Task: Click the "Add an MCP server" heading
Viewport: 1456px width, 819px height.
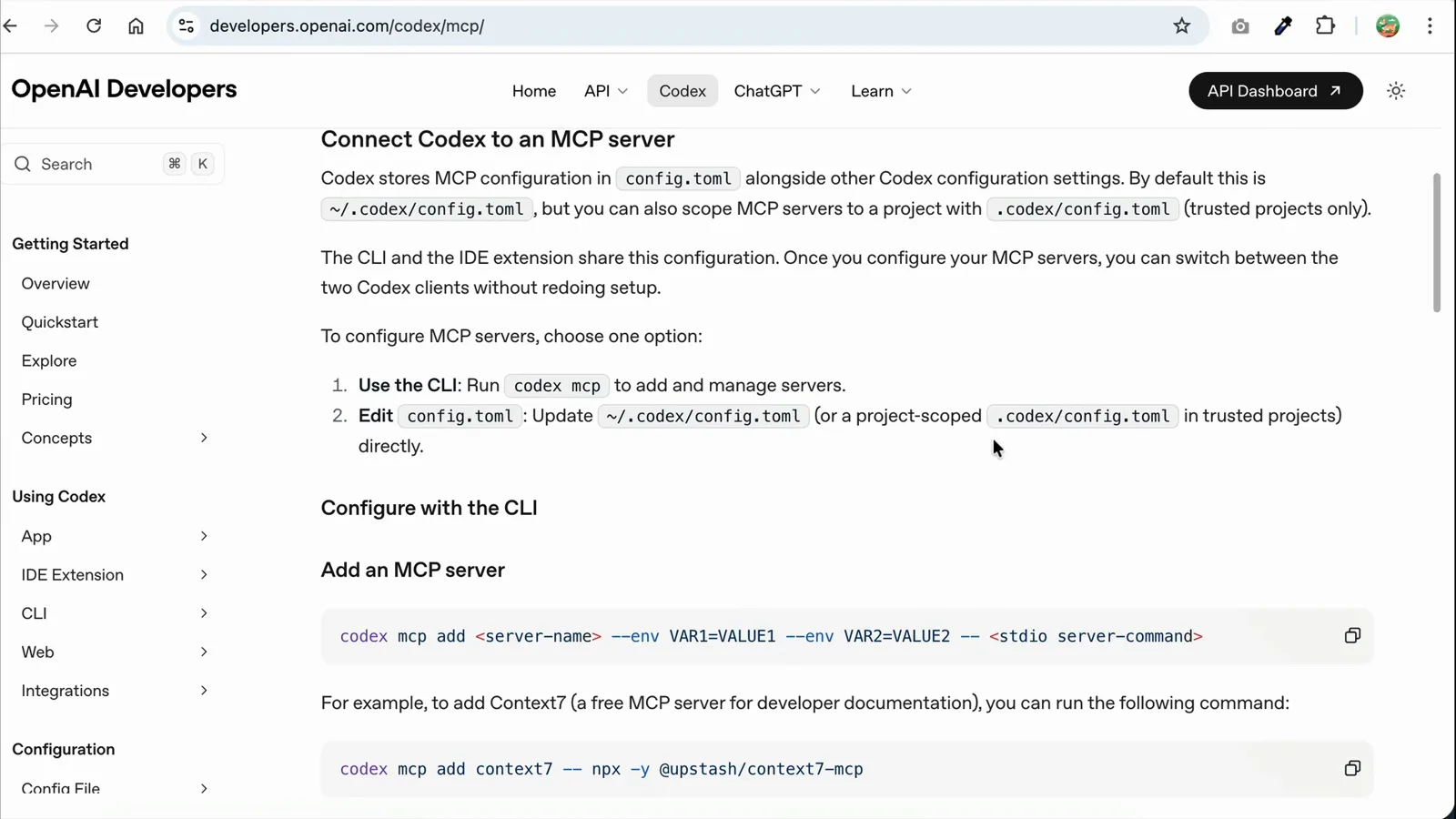Action: (x=412, y=570)
